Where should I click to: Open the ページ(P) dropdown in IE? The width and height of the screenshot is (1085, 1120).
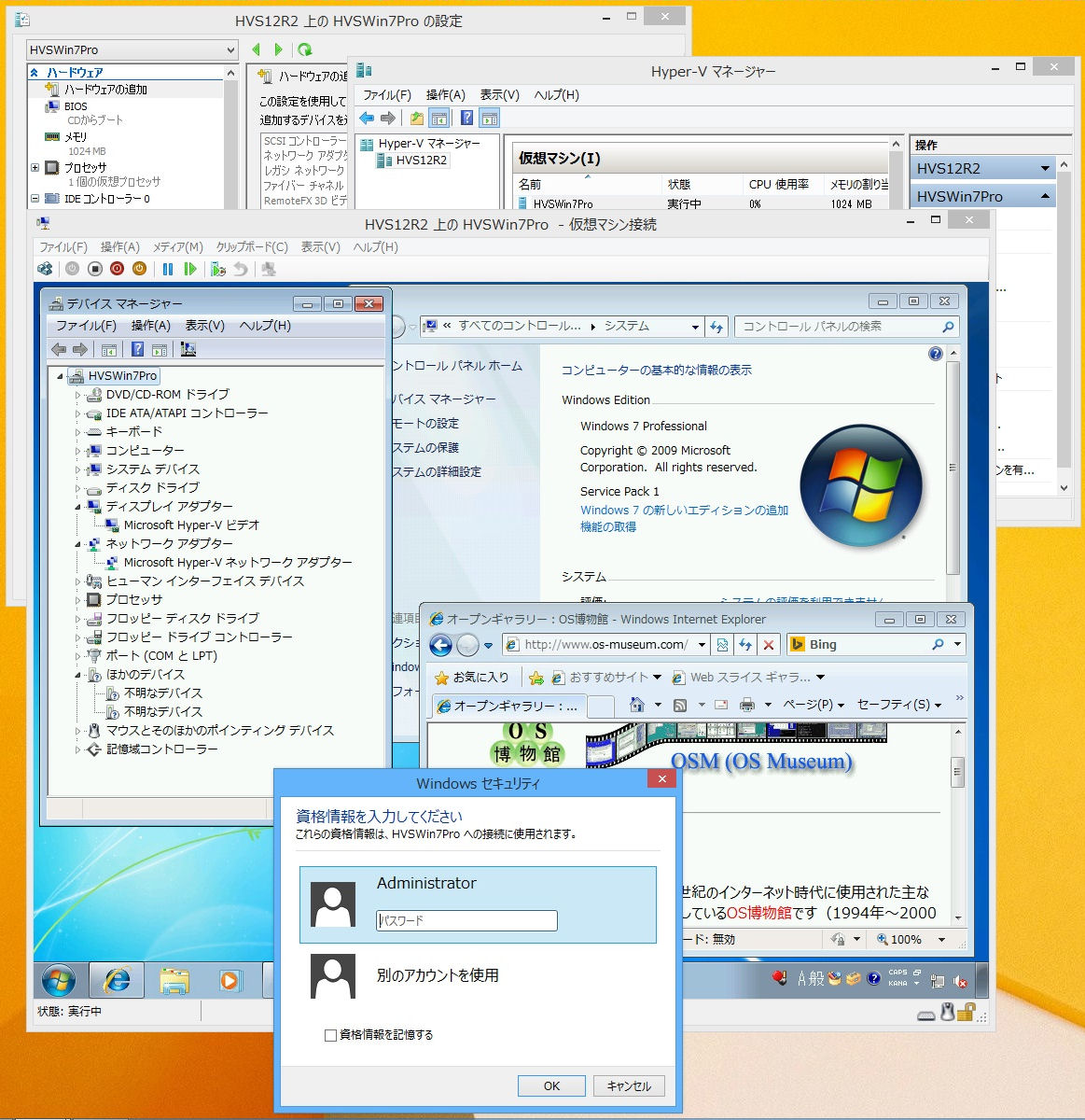814,705
